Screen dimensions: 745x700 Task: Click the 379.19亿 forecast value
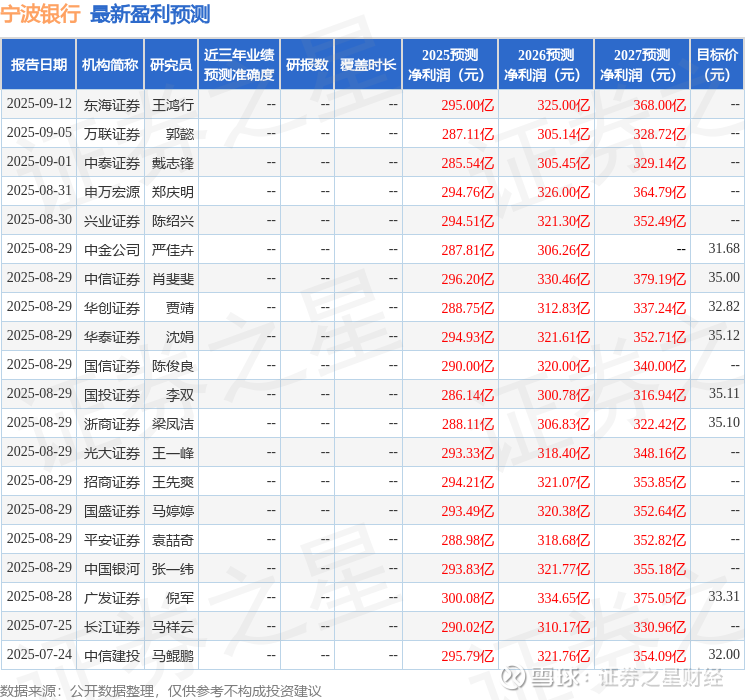pyautogui.click(x=659, y=279)
